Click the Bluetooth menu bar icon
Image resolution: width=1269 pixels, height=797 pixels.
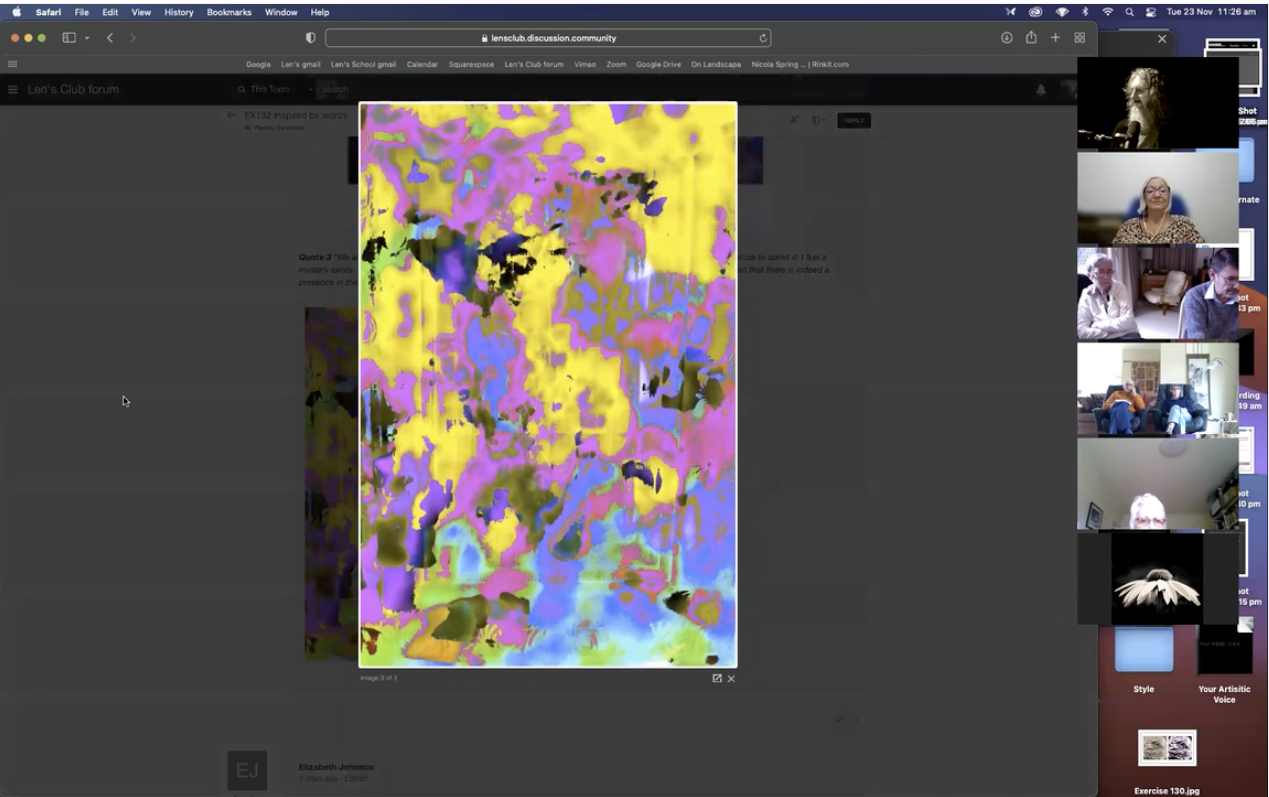(x=1085, y=12)
